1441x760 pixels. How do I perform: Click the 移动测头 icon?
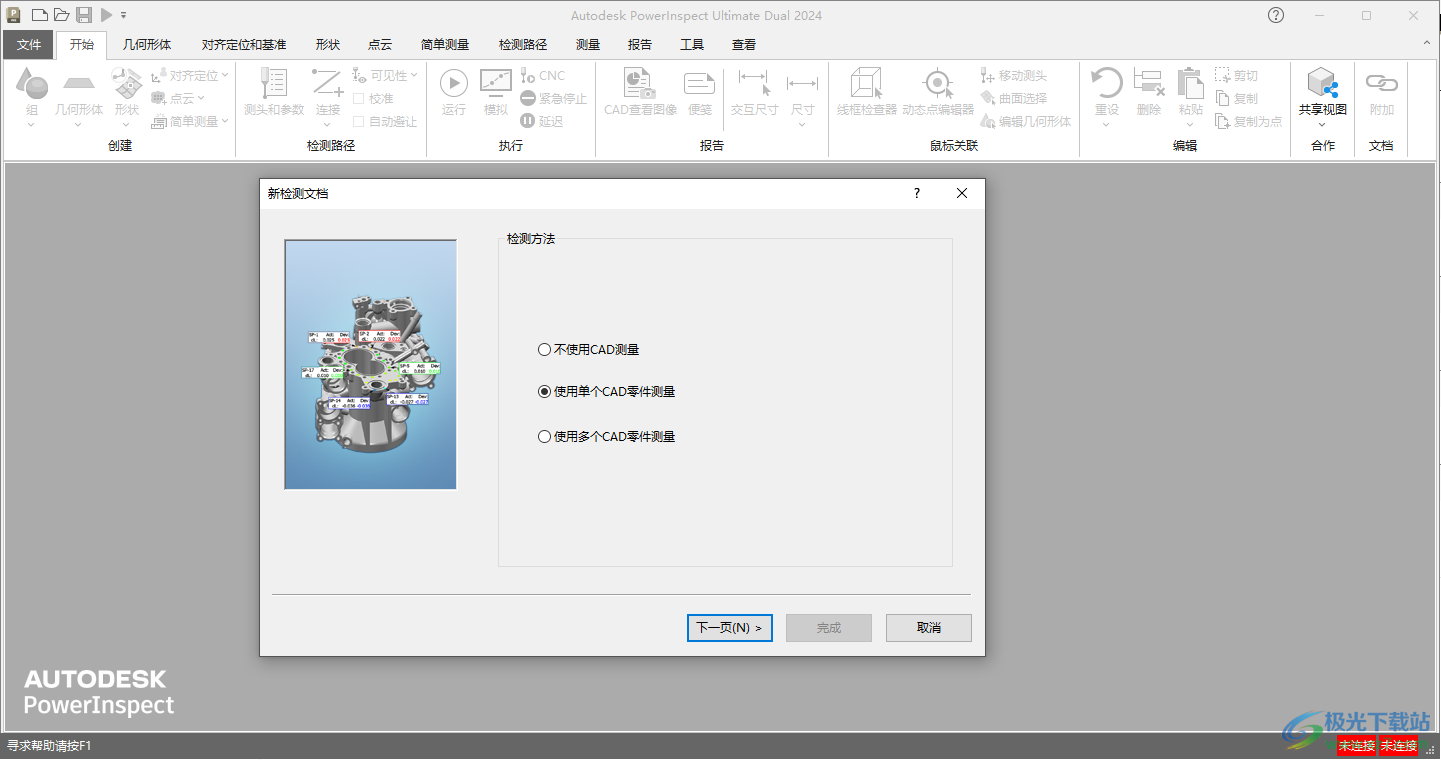988,76
